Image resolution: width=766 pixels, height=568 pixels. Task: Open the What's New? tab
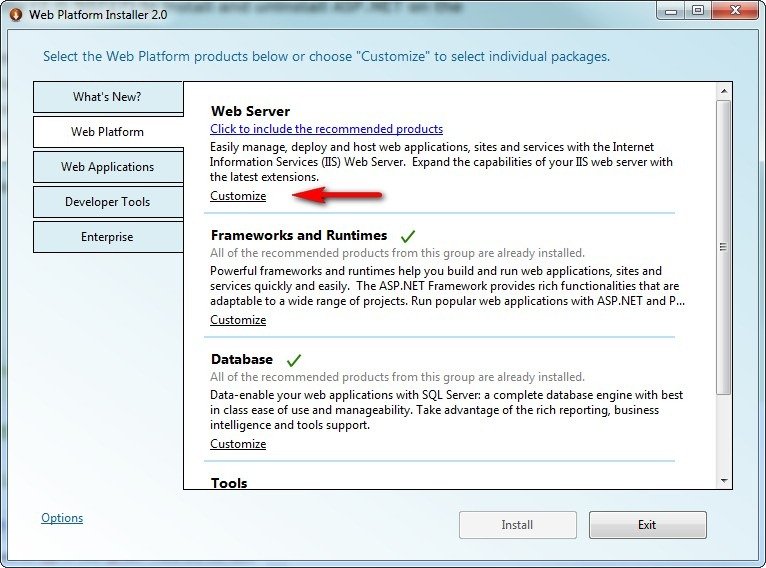point(107,97)
